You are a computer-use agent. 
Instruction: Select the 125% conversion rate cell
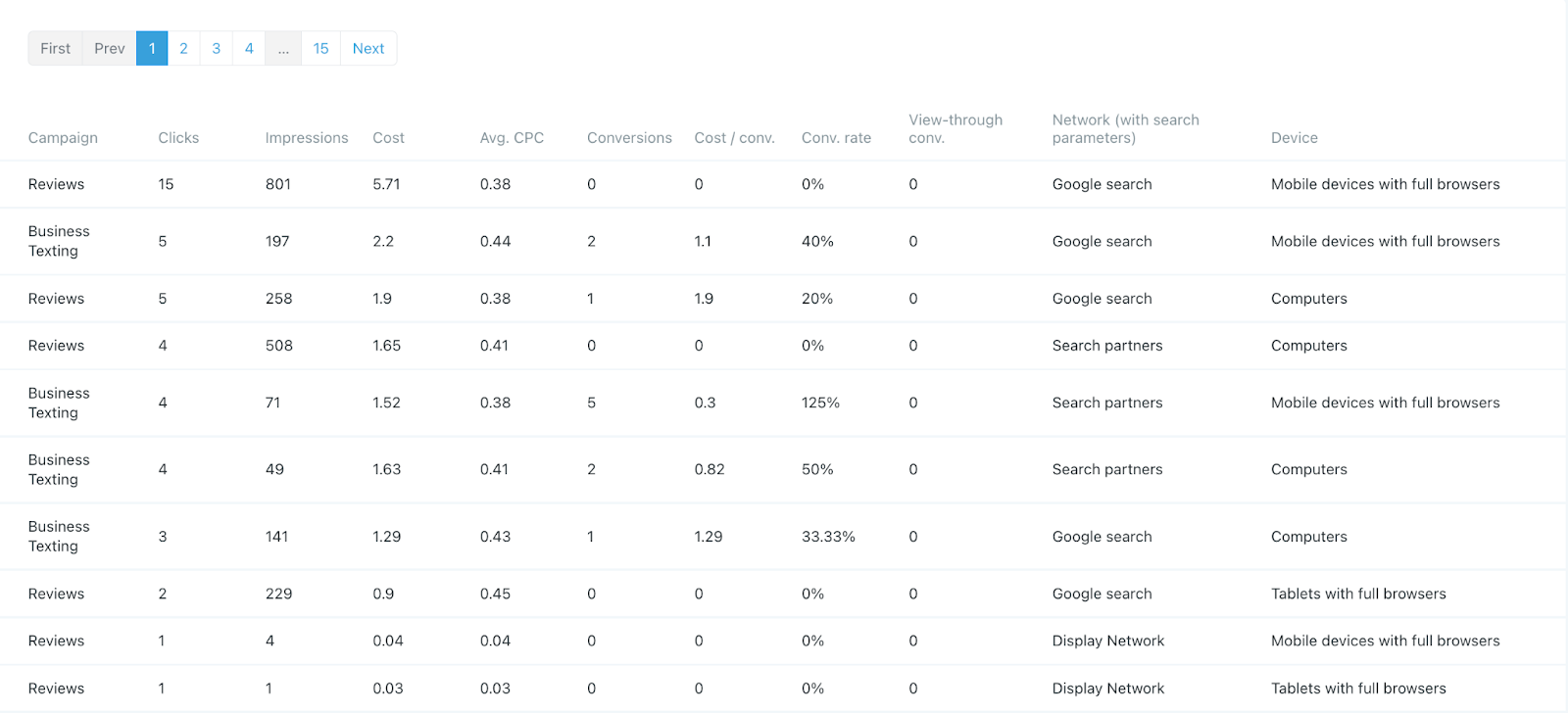tap(820, 403)
